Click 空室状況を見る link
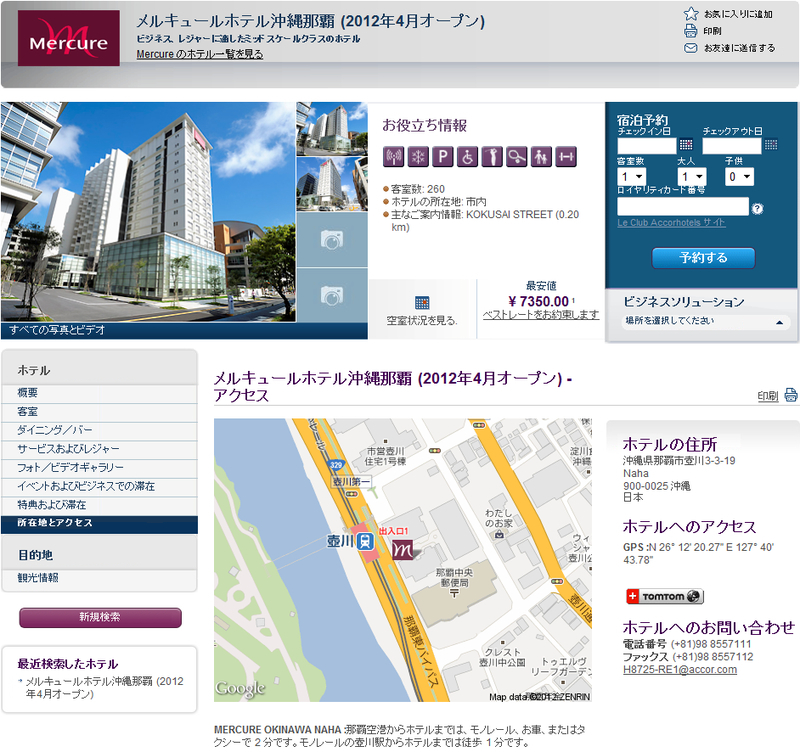Viewport: 800px width, 752px height. click(422, 321)
